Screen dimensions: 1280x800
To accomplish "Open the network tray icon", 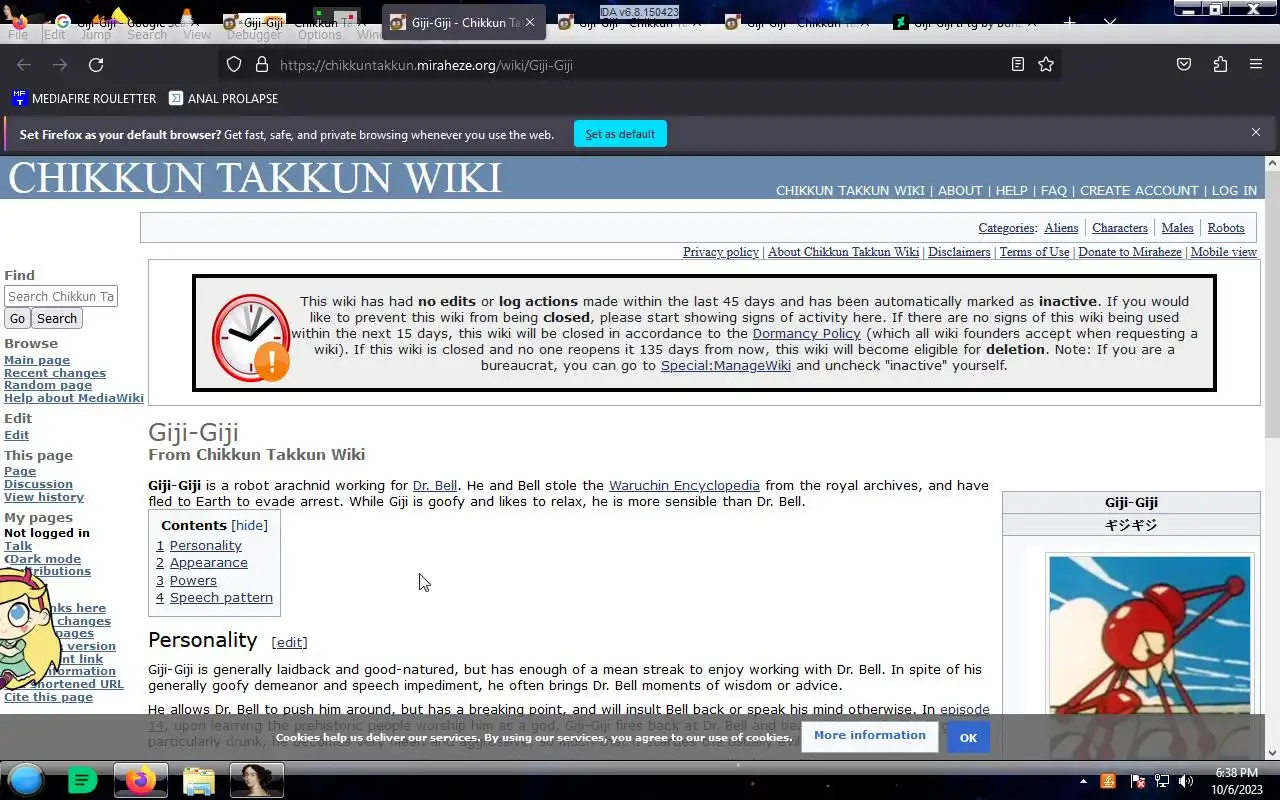I will click(1161, 781).
